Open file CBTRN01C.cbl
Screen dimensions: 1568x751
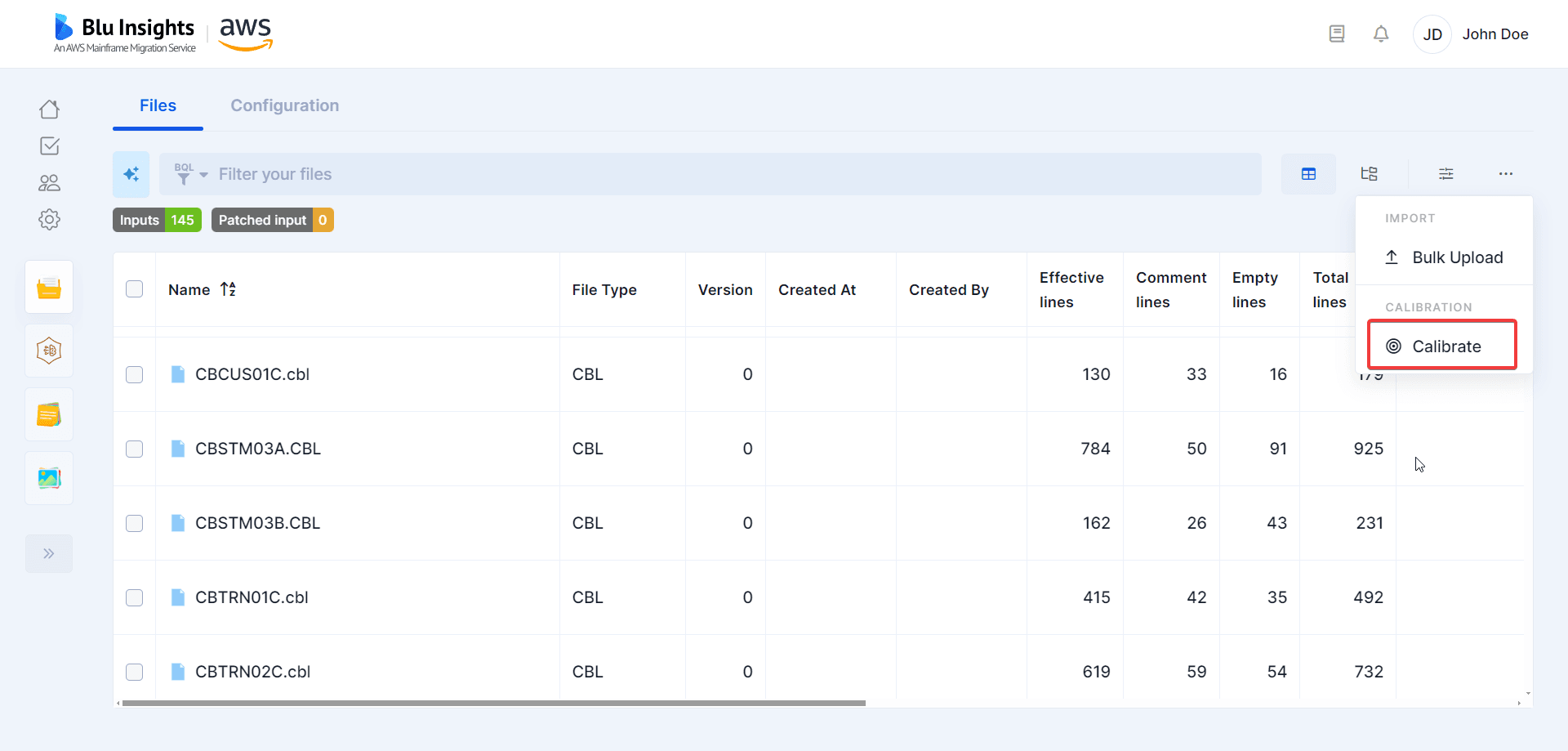[x=252, y=597]
